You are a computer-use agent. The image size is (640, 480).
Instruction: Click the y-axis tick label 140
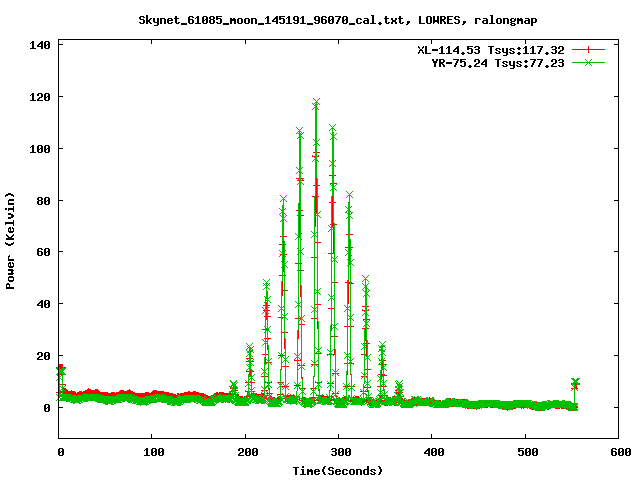pyautogui.click(x=40, y=45)
